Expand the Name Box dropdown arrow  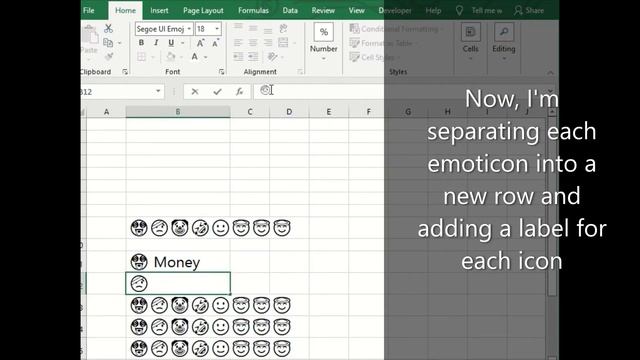[158, 91]
